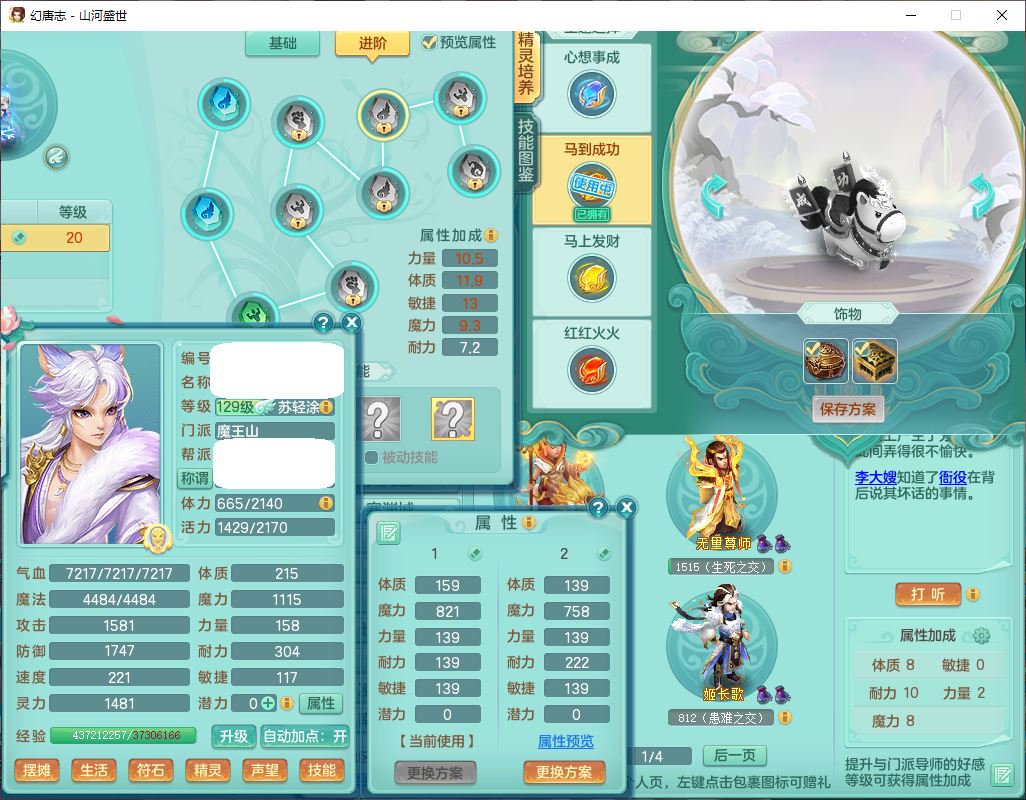Switch to the 进阶 tab
The width and height of the screenshot is (1026, 800).
pos(372,43)
